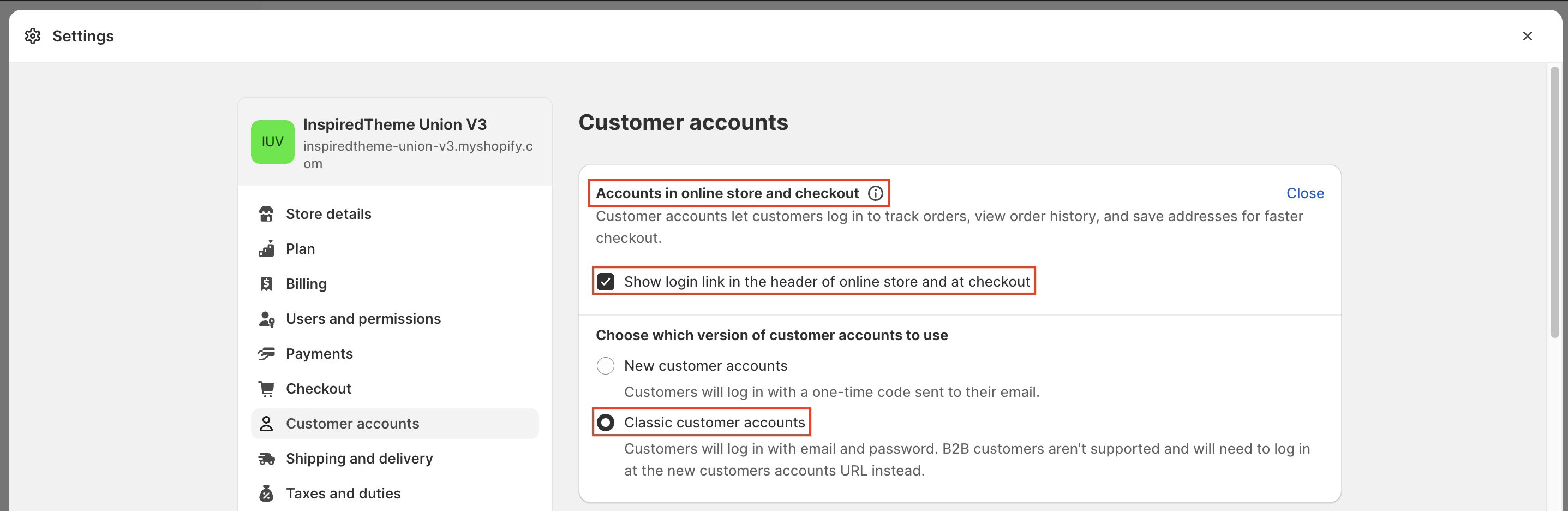The height and width of the screenshot is (511, 1568).
Task: Select Classic customer accounts radio option
Action: click(x=605, y=422)
